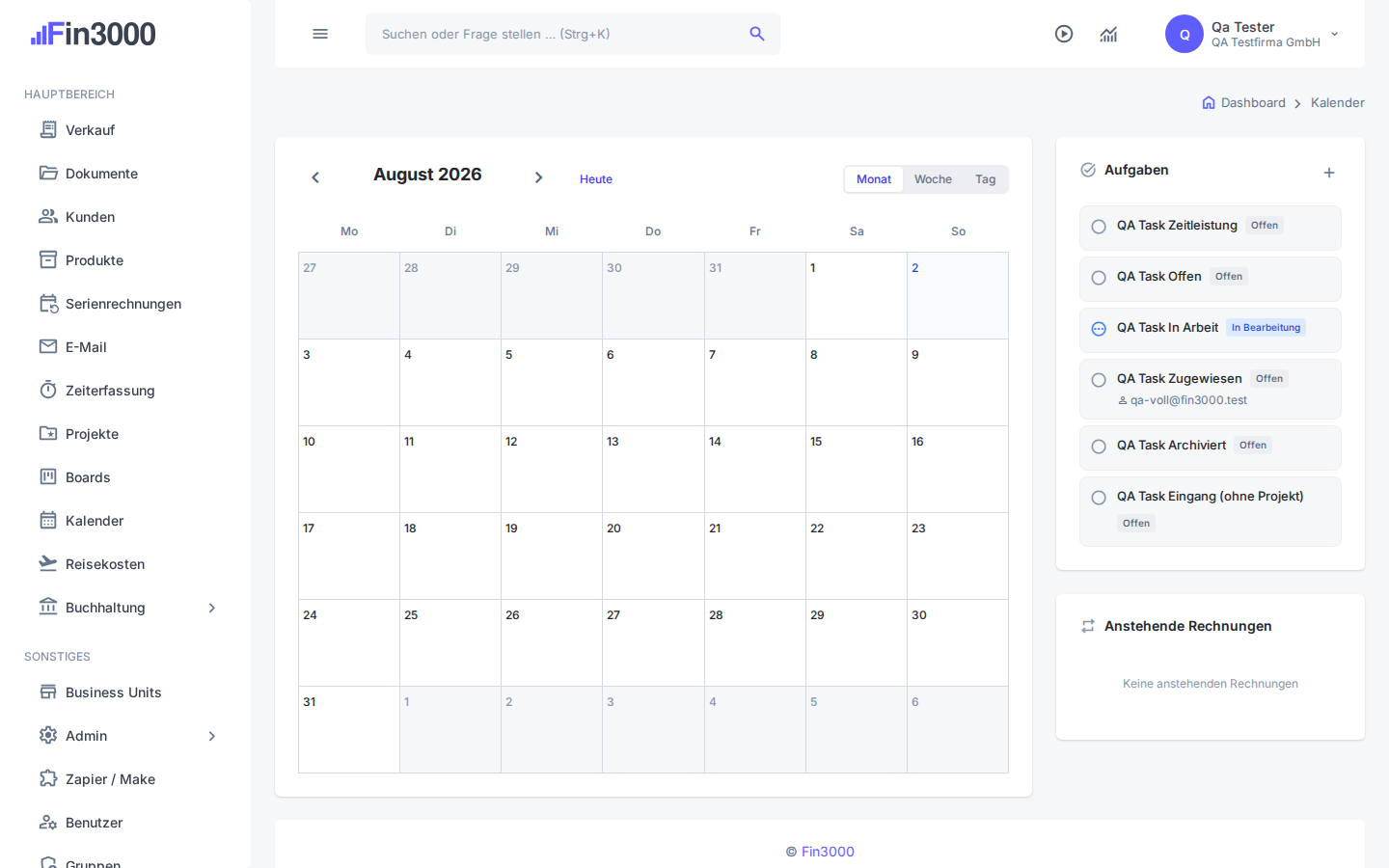The height and width of the screenshot is (868, 1389).
Task: Open the Reisekosten airplane icon
Action: [x=48, y=563]
